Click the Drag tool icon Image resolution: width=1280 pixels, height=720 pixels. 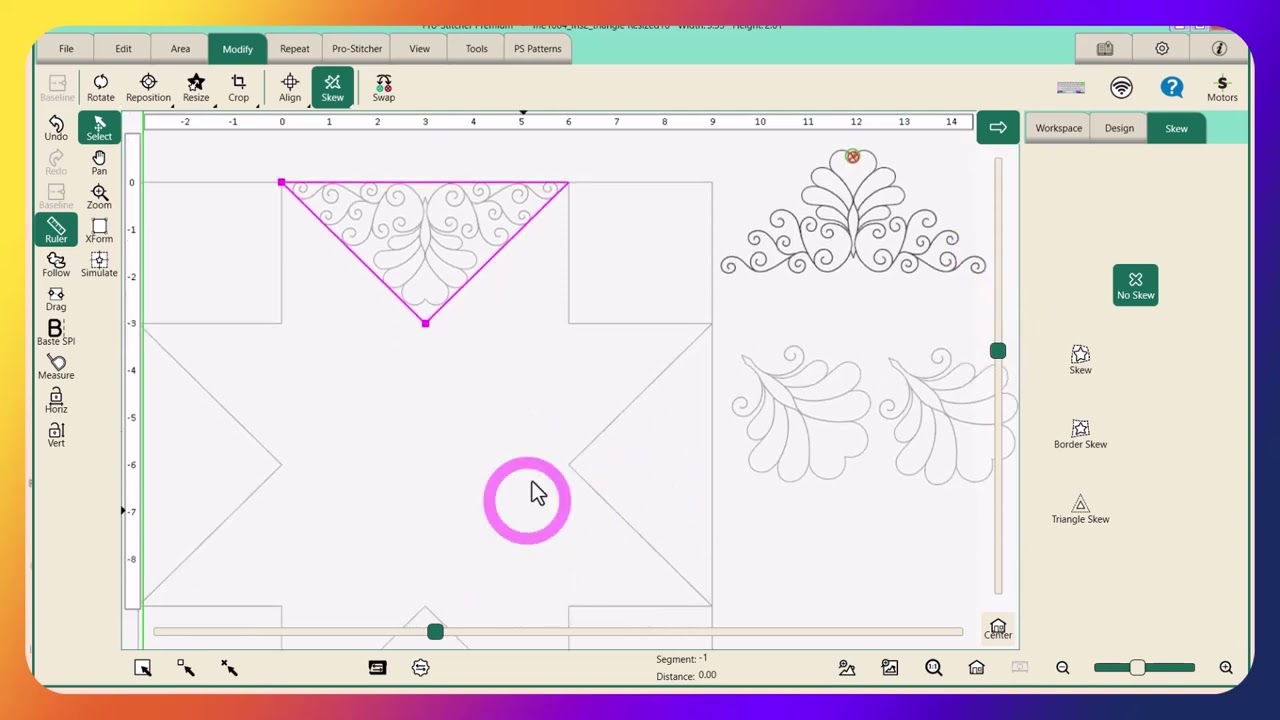click(56, 299)
